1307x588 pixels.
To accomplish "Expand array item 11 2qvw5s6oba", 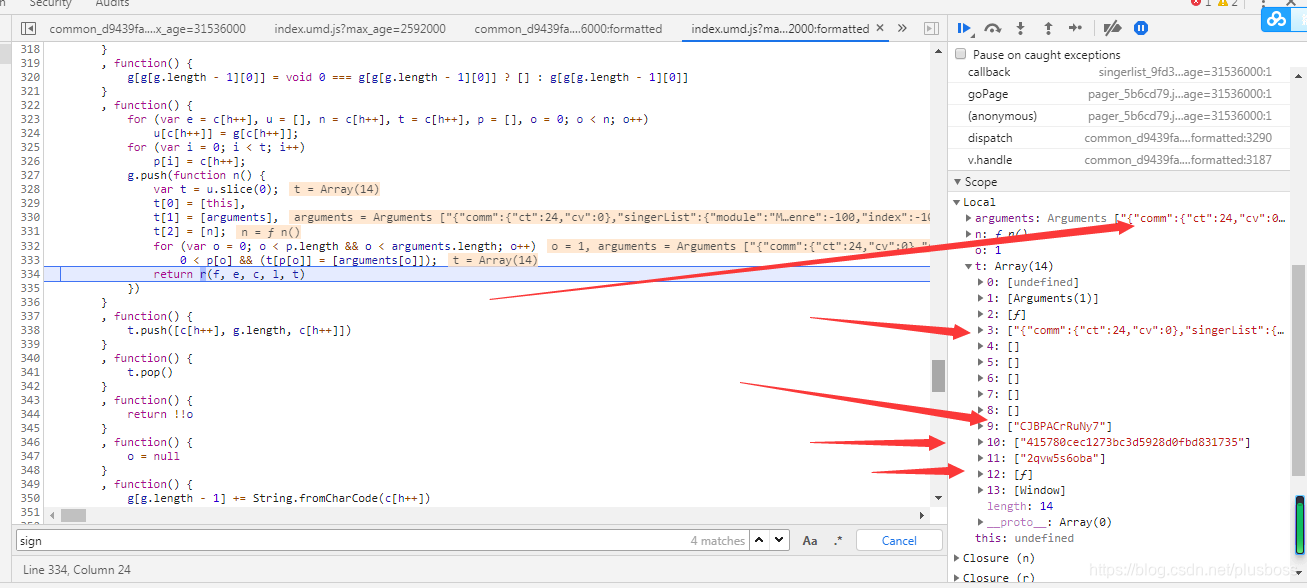I will click(980, 458).
